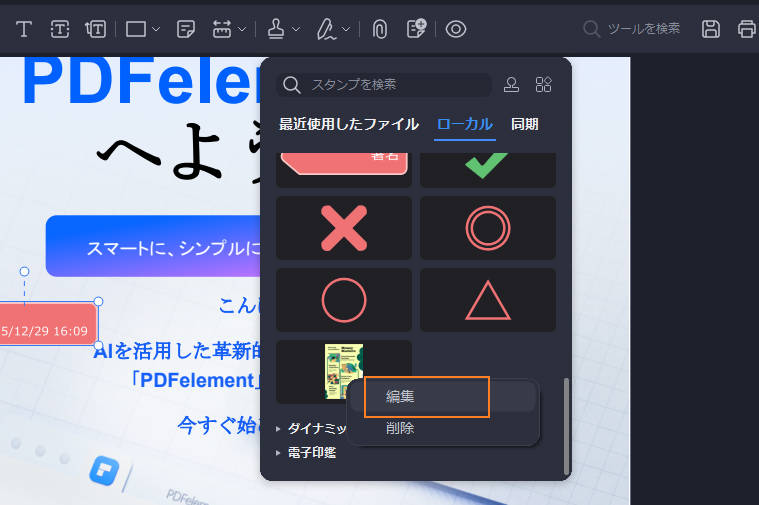This screenshot has height=505, width=759.
Task: Click the PDFelement logo icon in document
Action: (104, 470)
